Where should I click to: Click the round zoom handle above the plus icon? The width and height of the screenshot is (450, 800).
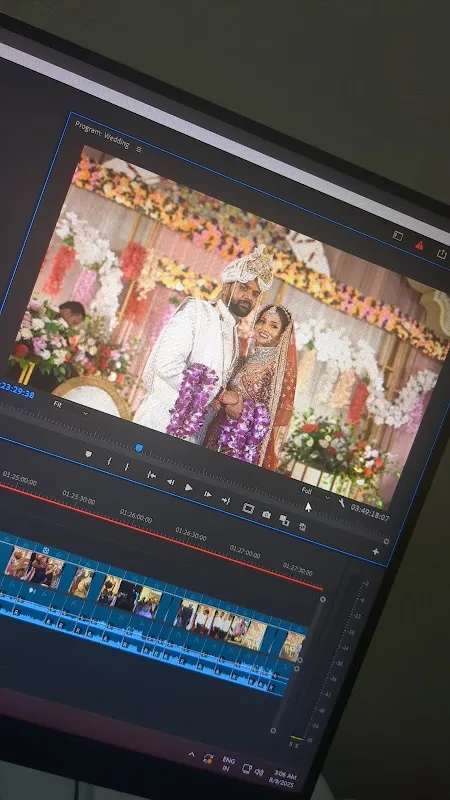(x=386, y=541)
